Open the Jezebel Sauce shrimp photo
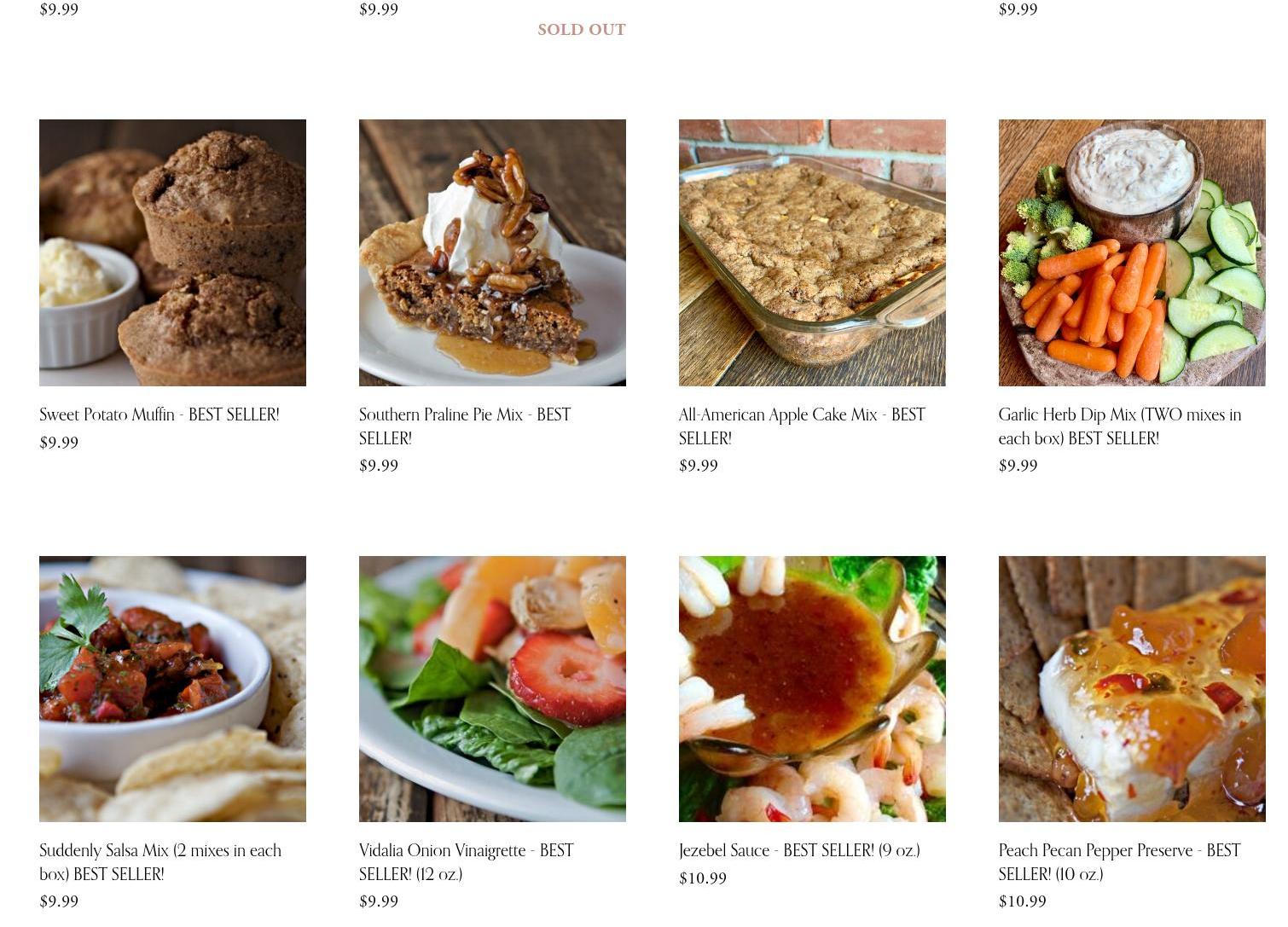 (812, 689)
